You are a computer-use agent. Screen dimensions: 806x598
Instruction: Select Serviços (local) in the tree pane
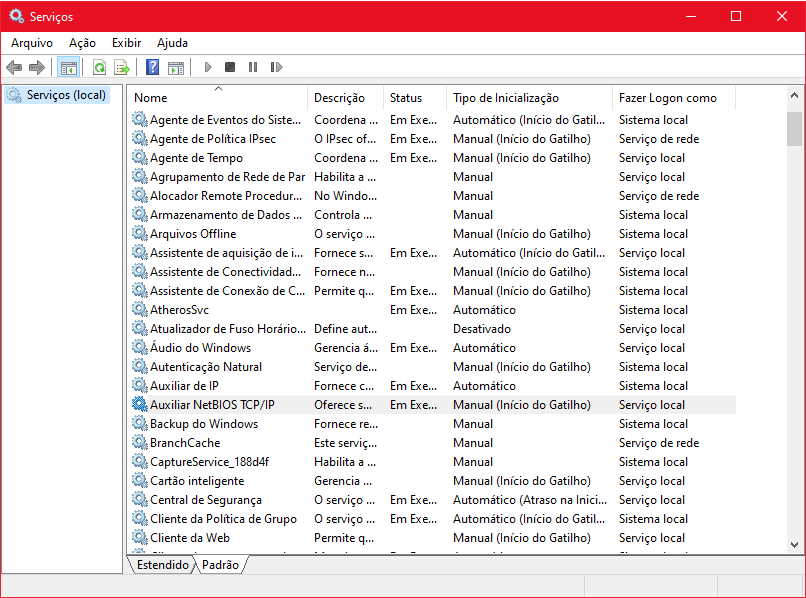pyautogui.click(x=66, y=95)
